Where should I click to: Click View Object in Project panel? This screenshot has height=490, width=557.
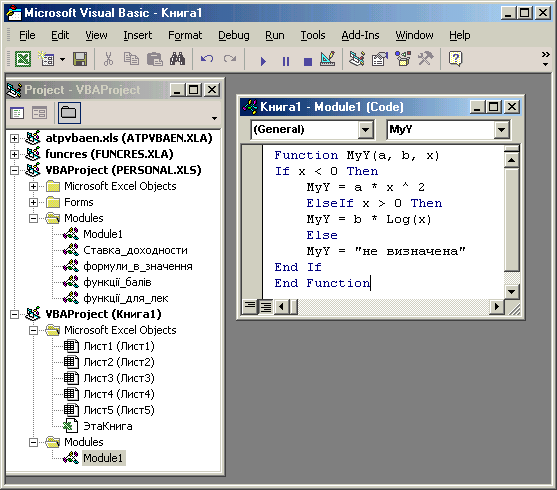click(39, 113)
